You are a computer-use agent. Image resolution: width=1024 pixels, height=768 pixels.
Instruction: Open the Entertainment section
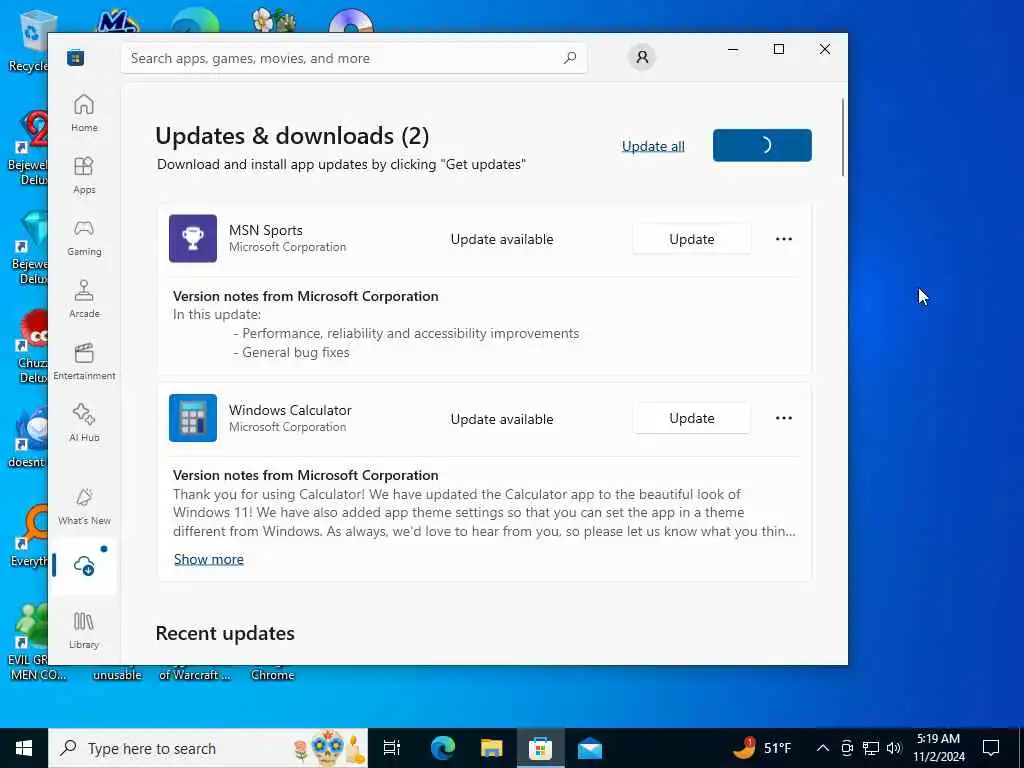click(84, 361)
